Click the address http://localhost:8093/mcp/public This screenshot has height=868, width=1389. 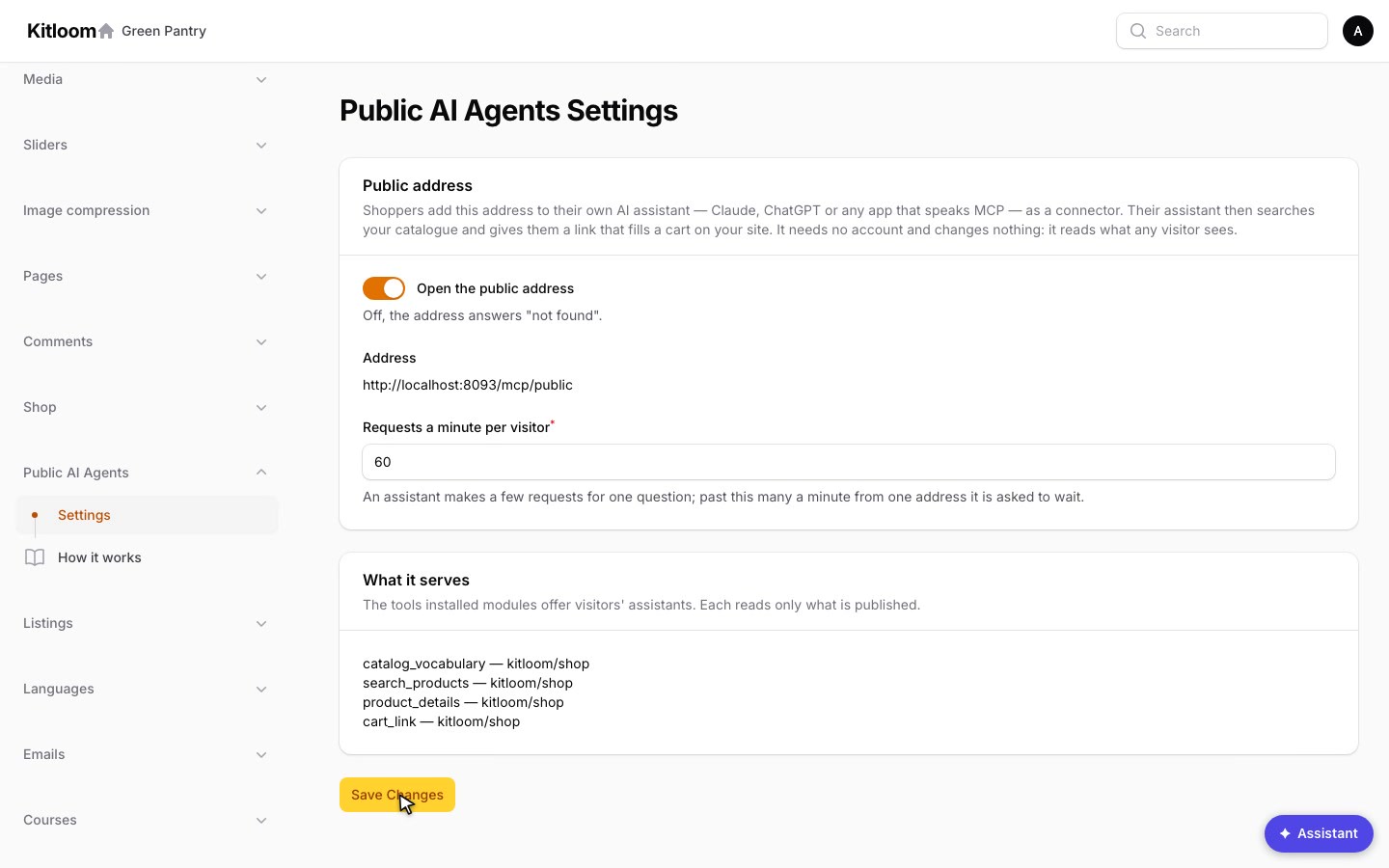(x=468, y=385)
